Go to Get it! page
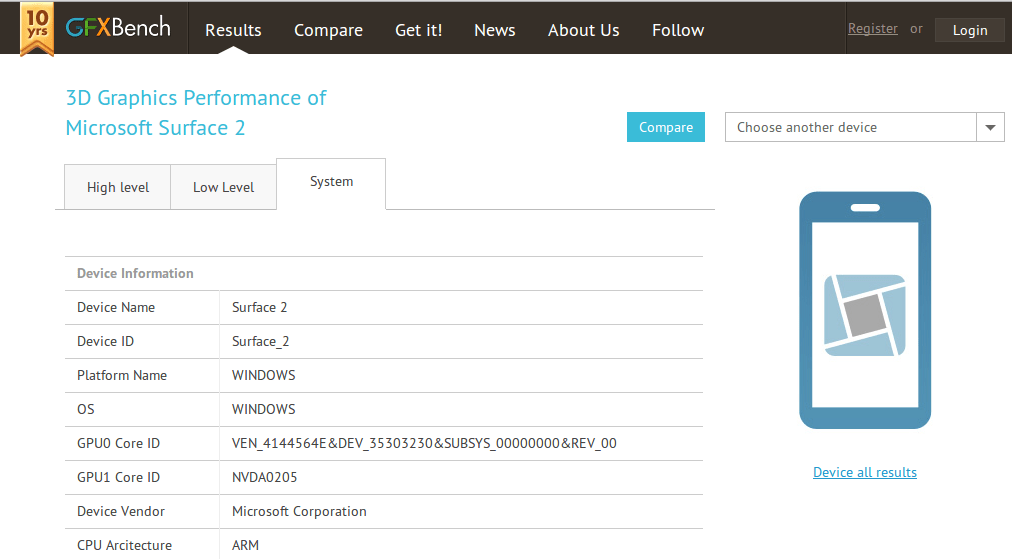1012x559 pixels. pos(418,30)
